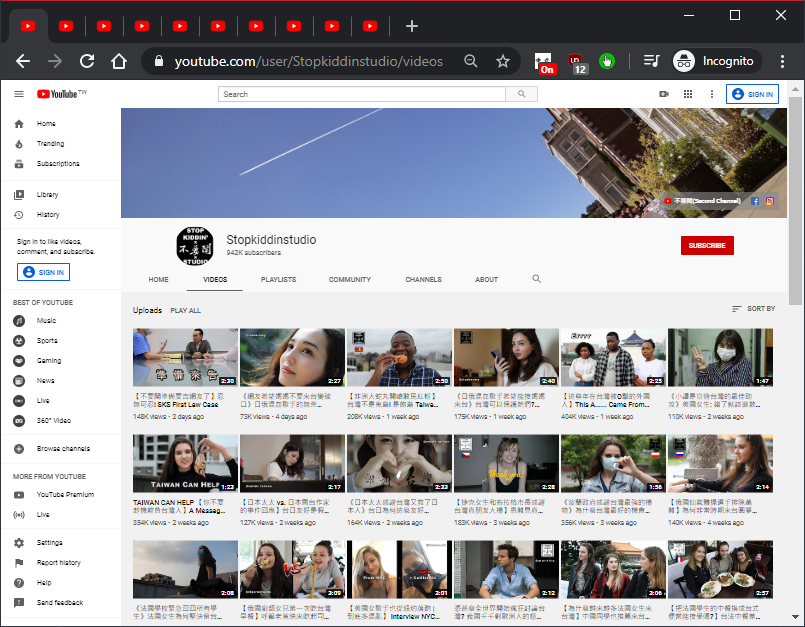
Task: Open the YouTube hamburger guide menu
Action: coord(19,94)
